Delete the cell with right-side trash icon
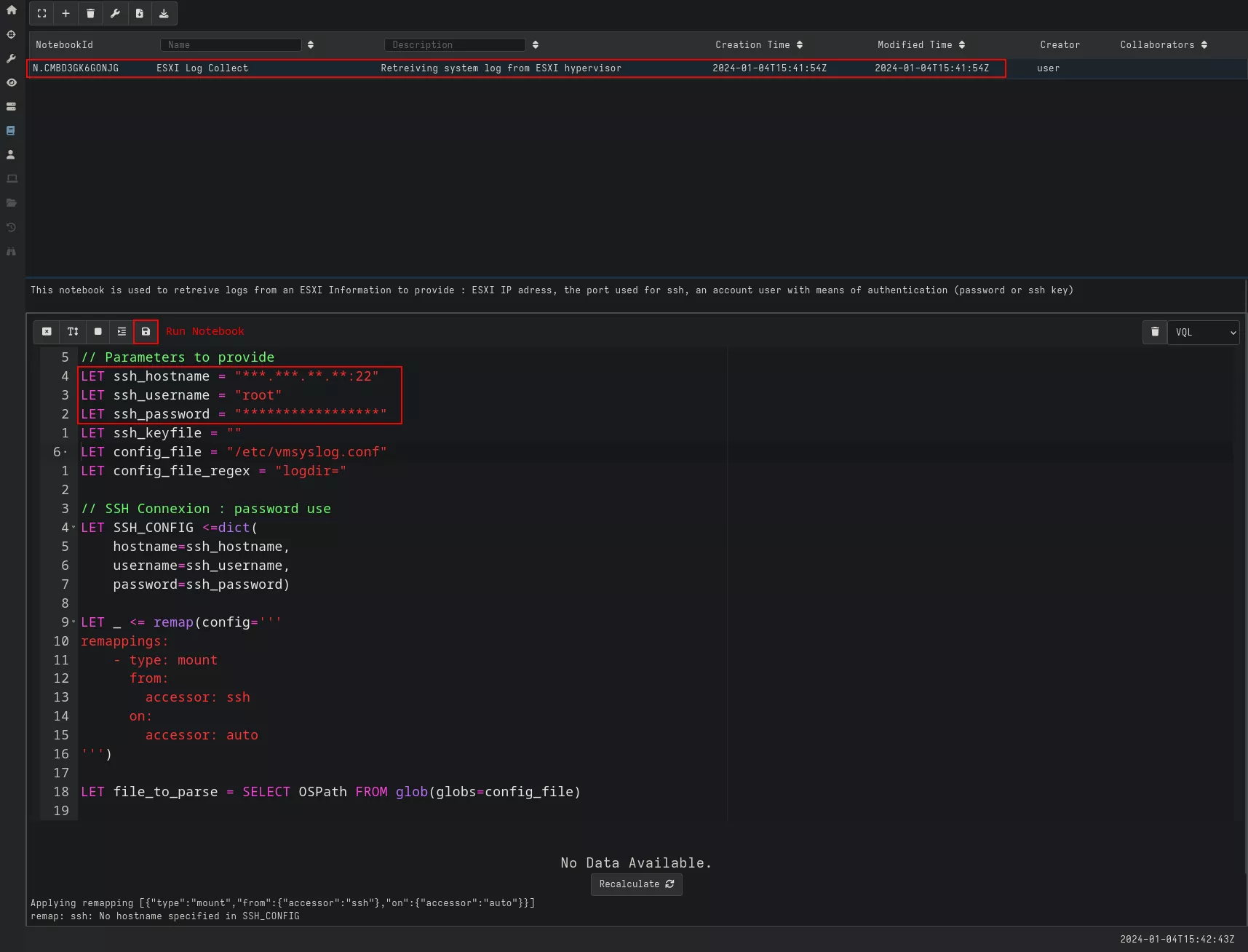Viewport: 1248px width, 952px height. point(1155,332)
